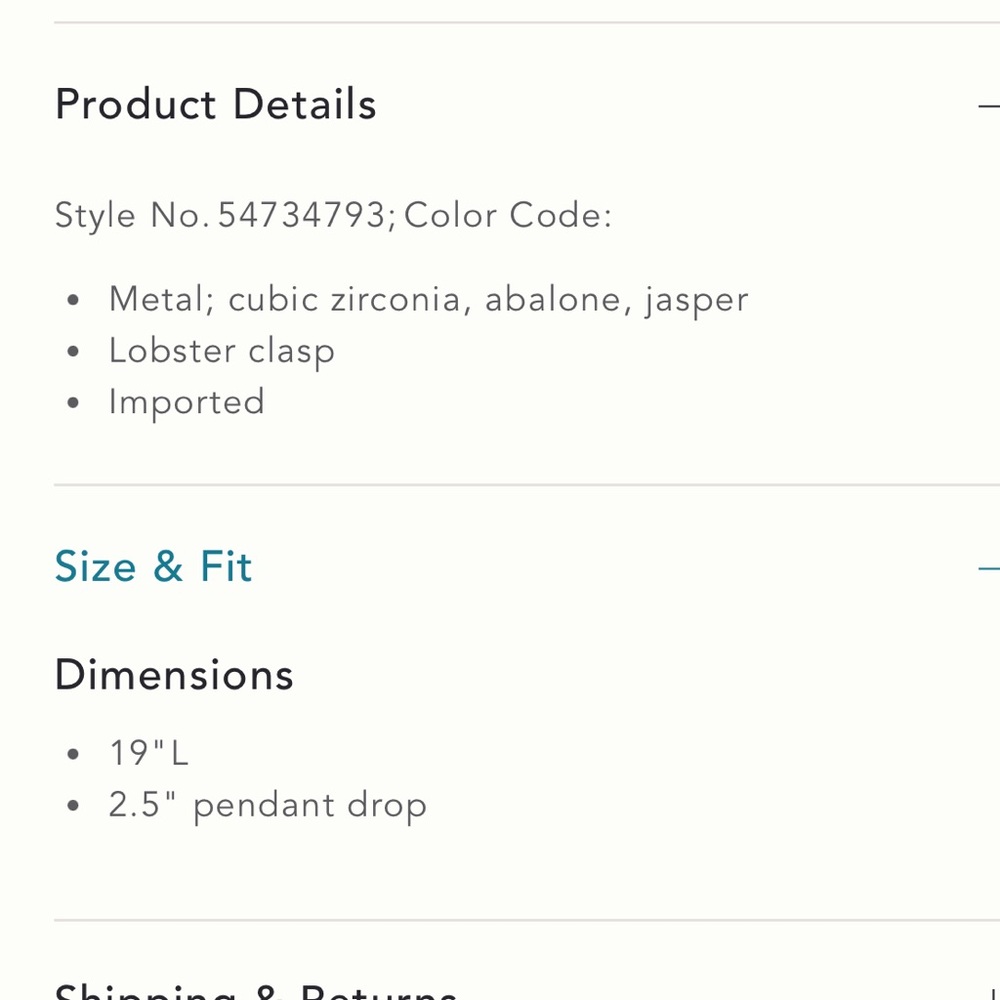The width and height of the screenshot is (1000, 1000).
Task: Click the word jasper in materials
Action: (x=696, y=300)
